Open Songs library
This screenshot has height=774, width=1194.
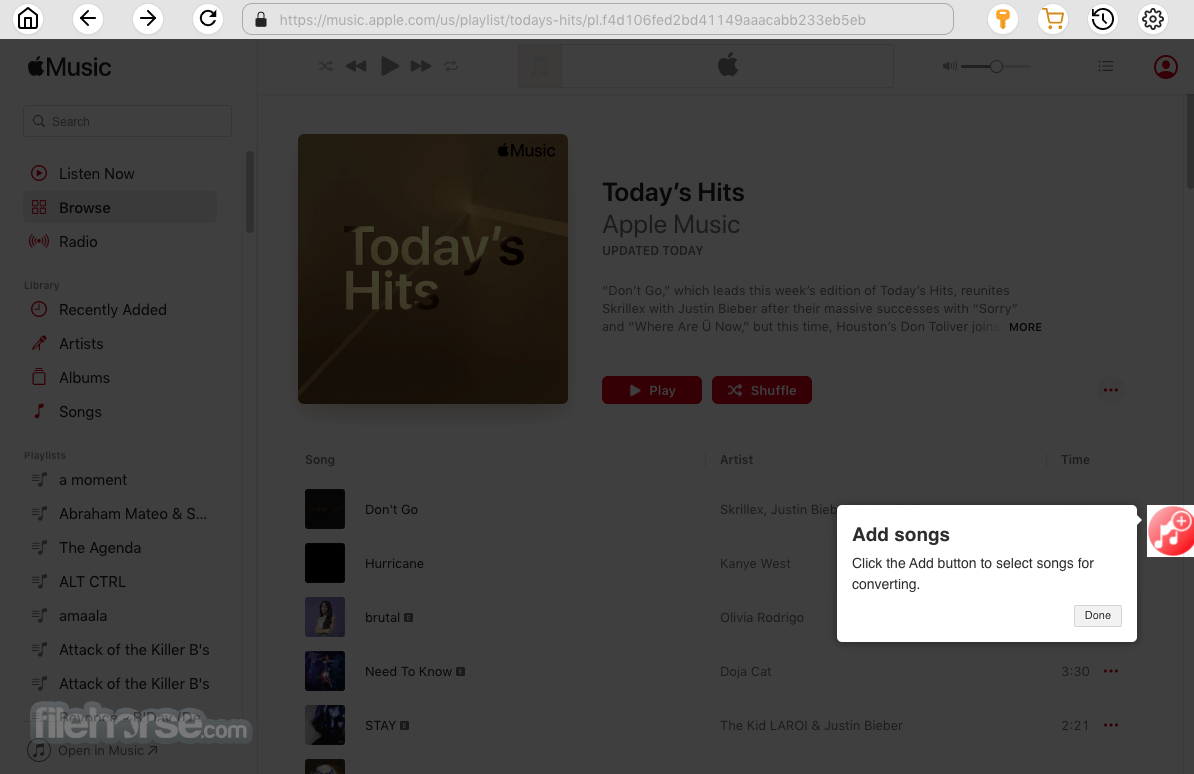(80, 411)
